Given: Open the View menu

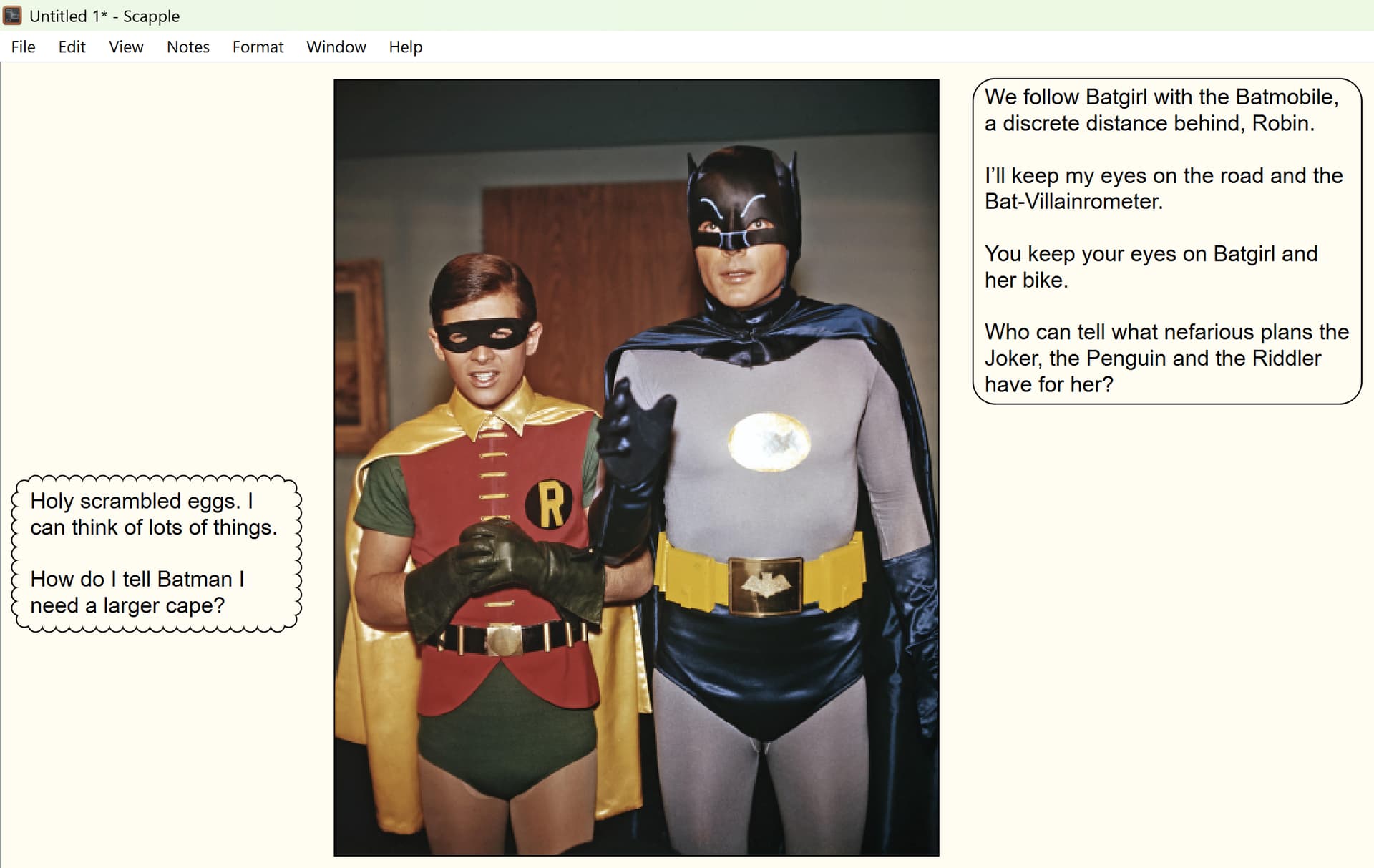Looking at the screenshot, I should coord(126,47).
